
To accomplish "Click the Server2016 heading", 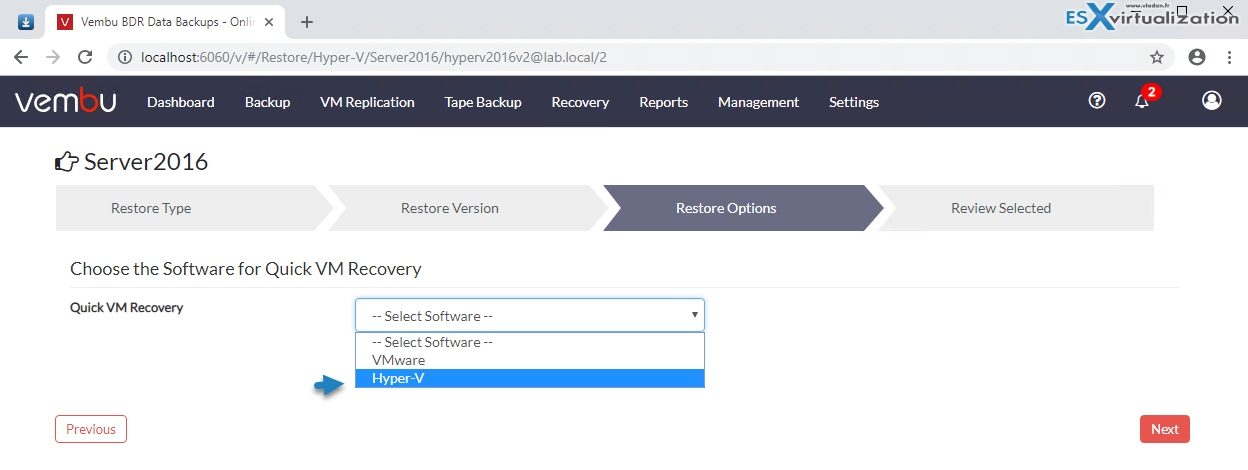I will pyautogui.click(x=146, y=161).
